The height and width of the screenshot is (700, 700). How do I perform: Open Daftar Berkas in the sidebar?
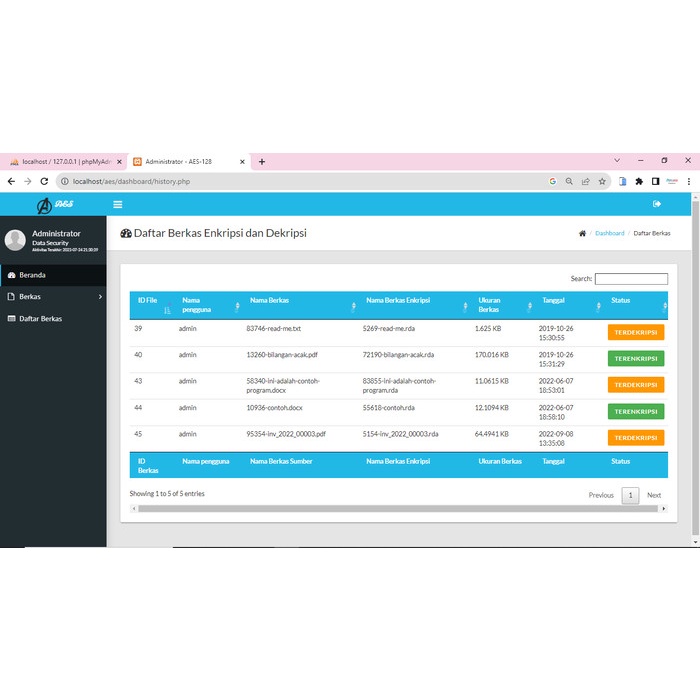(x=53, y=318)
